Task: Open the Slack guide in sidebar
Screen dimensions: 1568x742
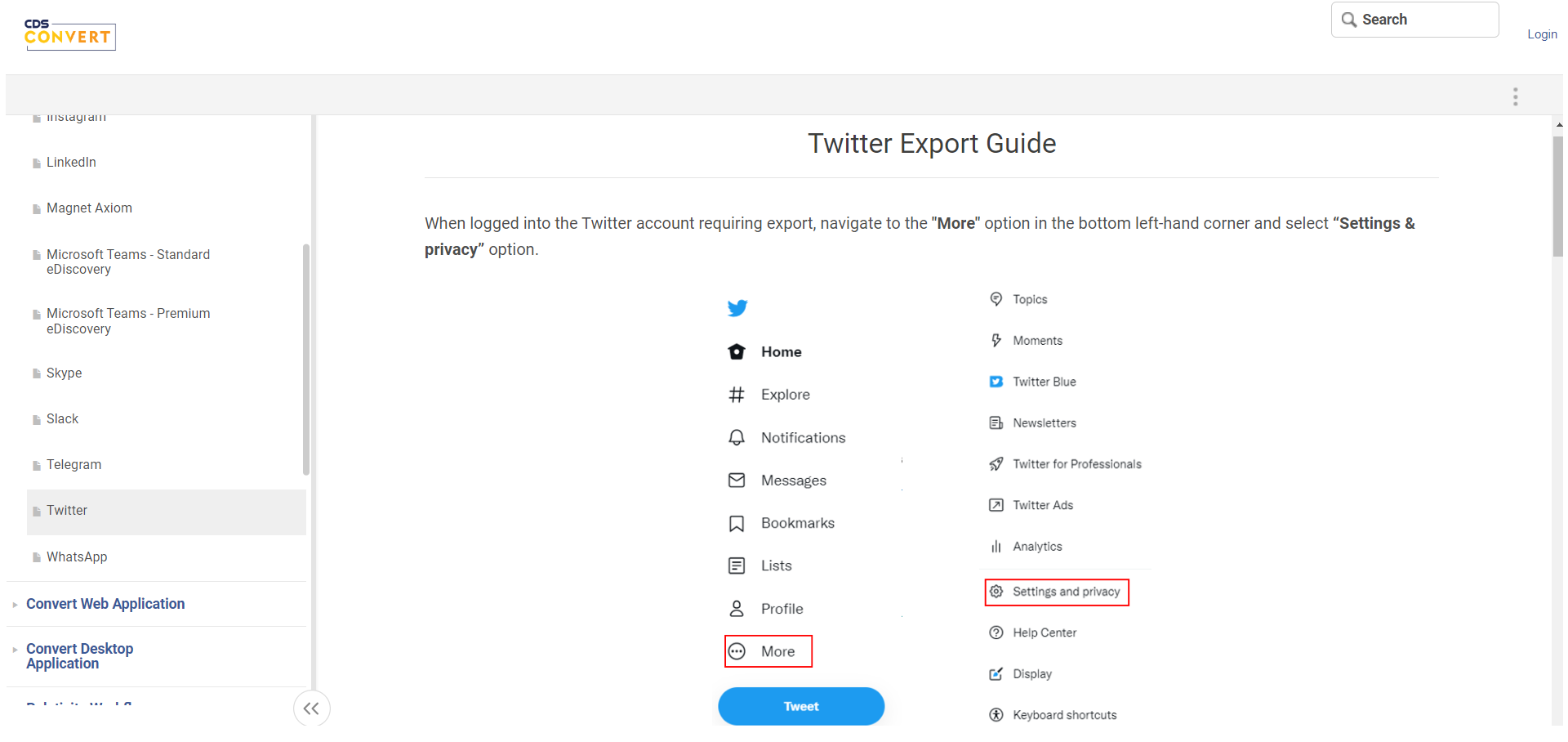Action: (62, 419)
